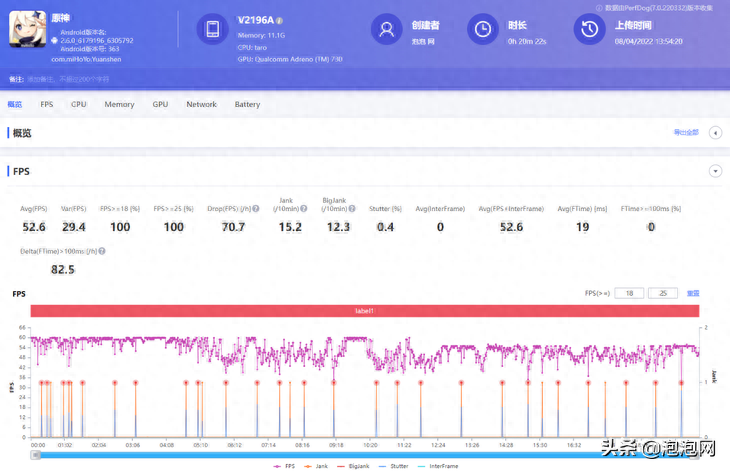This screenshot has height=471, width=730.
Task: Click the blue timeline range slider bar
Action: [365, 455]
